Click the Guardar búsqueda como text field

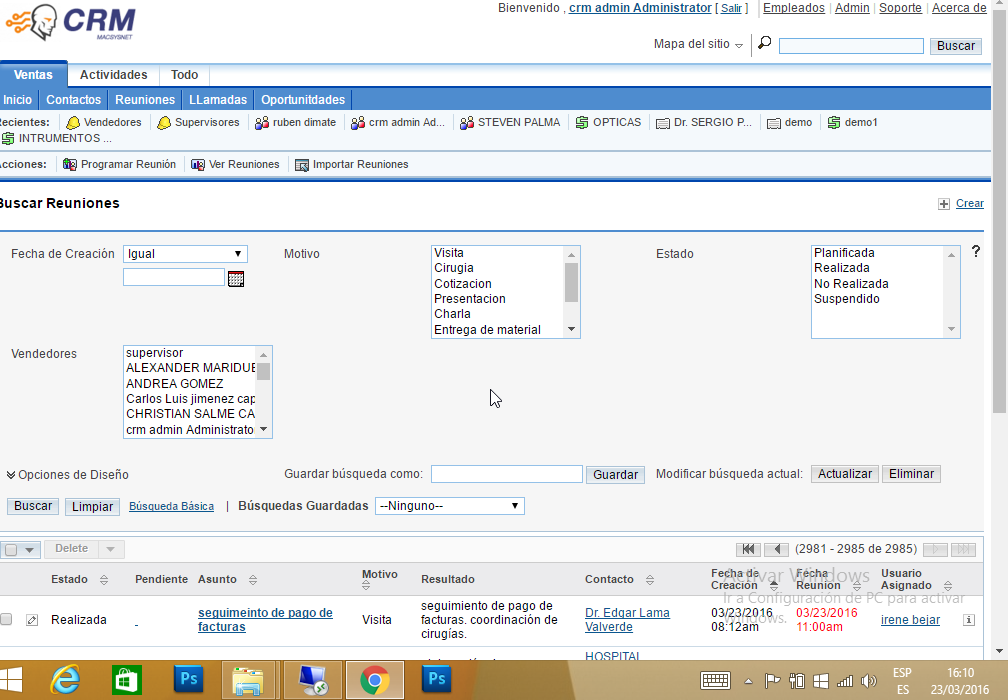pos(506,474)
